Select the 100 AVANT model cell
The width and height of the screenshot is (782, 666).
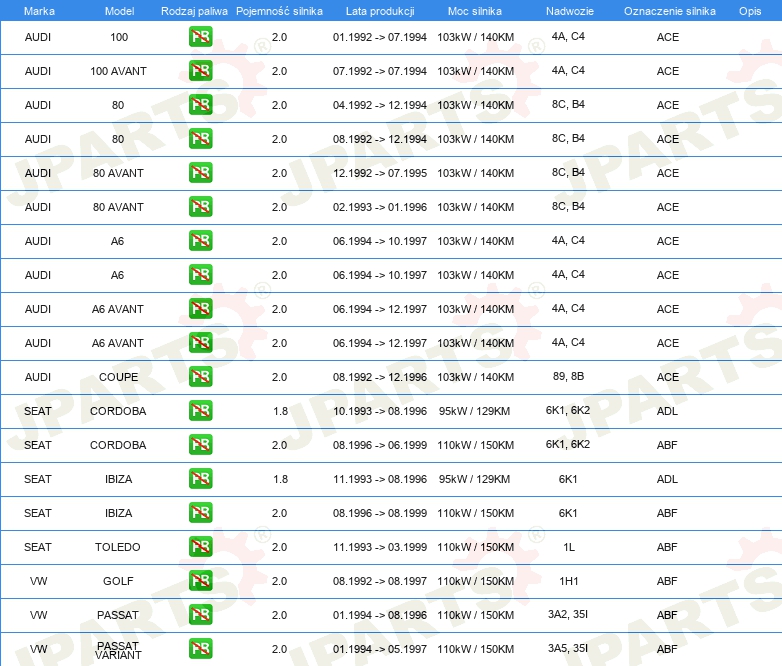[118, 71]
